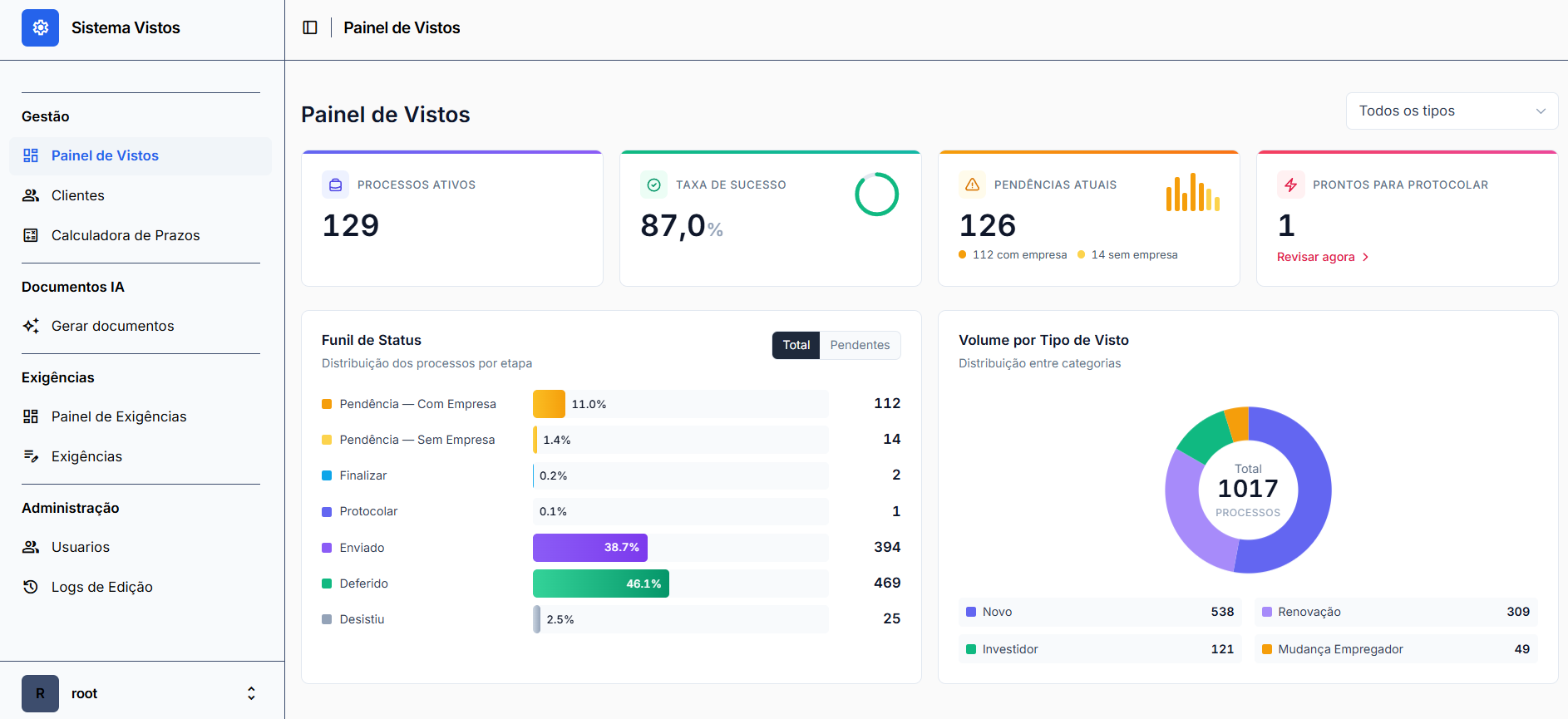Click the Protocolar funnel row label
The height and width of the screenshot is (719, 1568).
tap(368, 511)
